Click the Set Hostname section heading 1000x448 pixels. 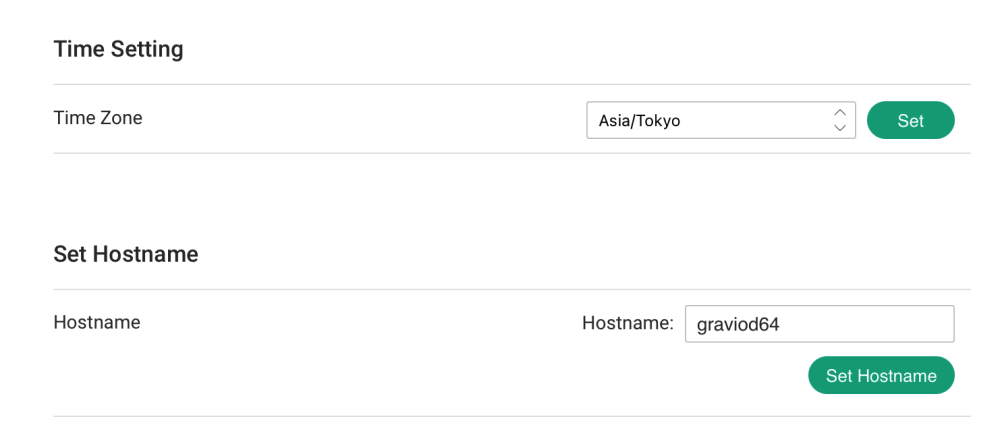pos(126,254)
